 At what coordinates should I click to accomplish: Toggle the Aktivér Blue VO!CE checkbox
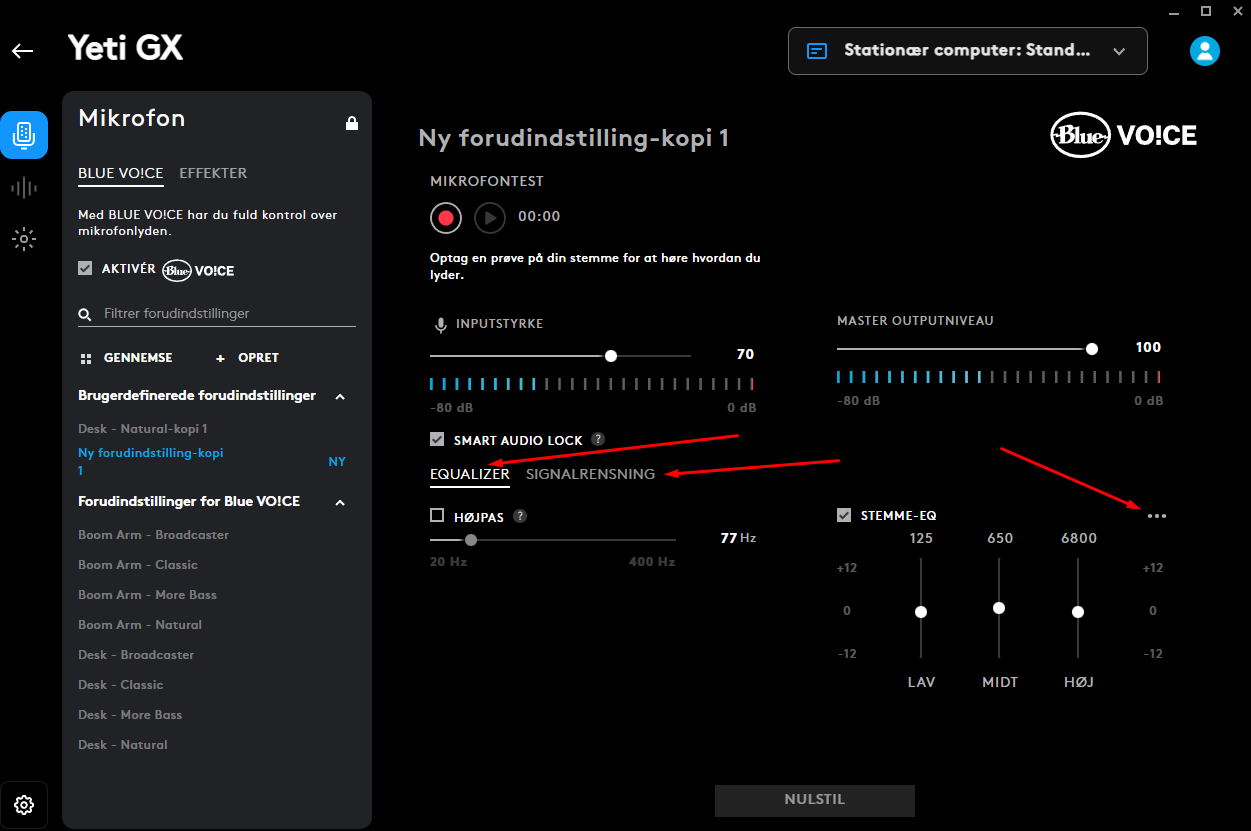click(86, 269)
